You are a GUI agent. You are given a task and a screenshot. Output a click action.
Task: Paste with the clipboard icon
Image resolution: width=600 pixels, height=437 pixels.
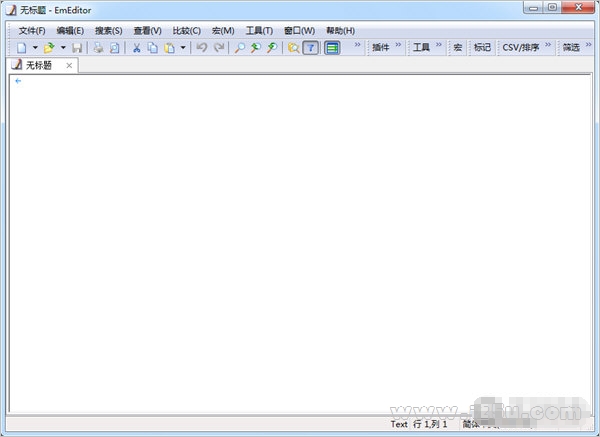[169, 48]
